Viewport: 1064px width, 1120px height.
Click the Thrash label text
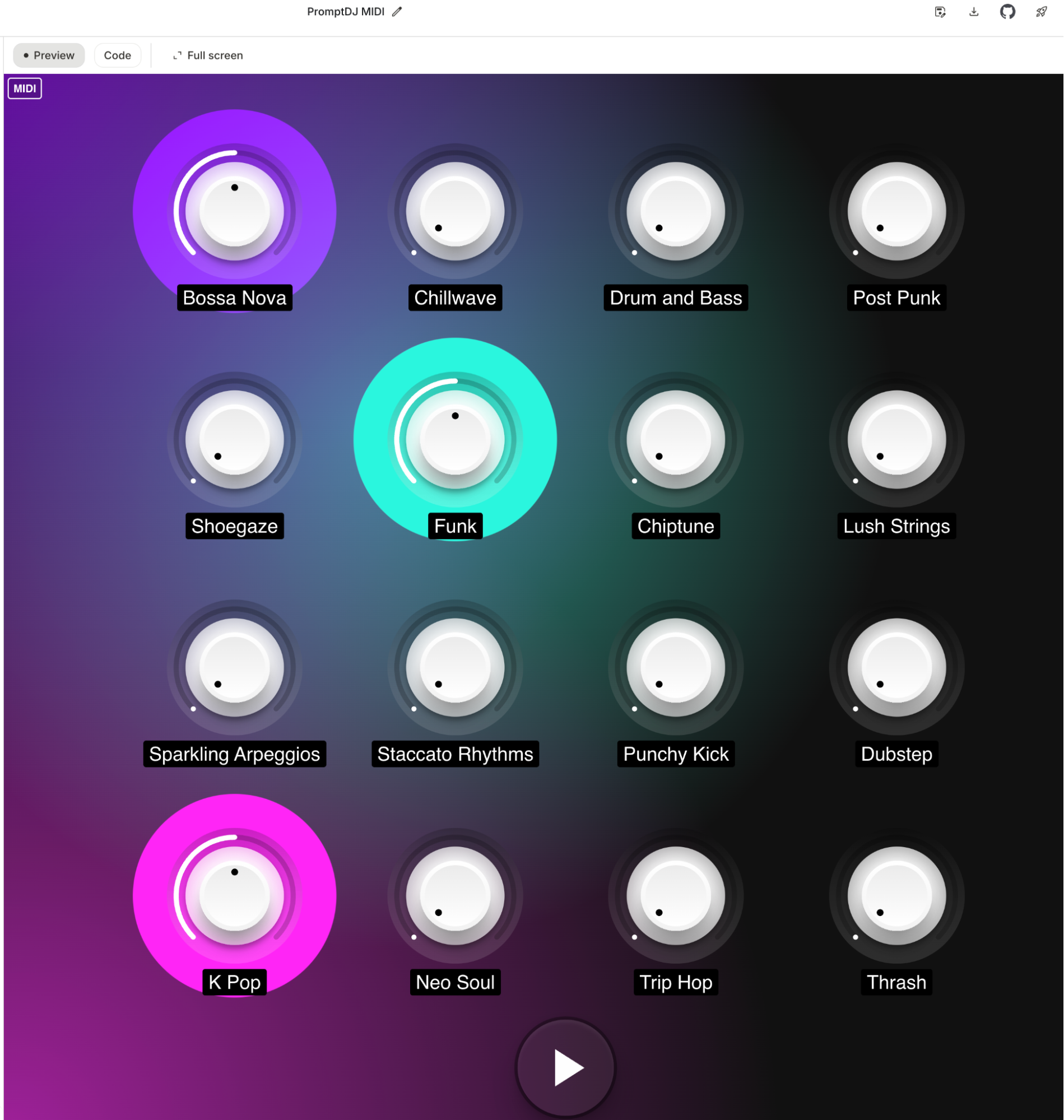pyautogui.click(x=896, y=982)
